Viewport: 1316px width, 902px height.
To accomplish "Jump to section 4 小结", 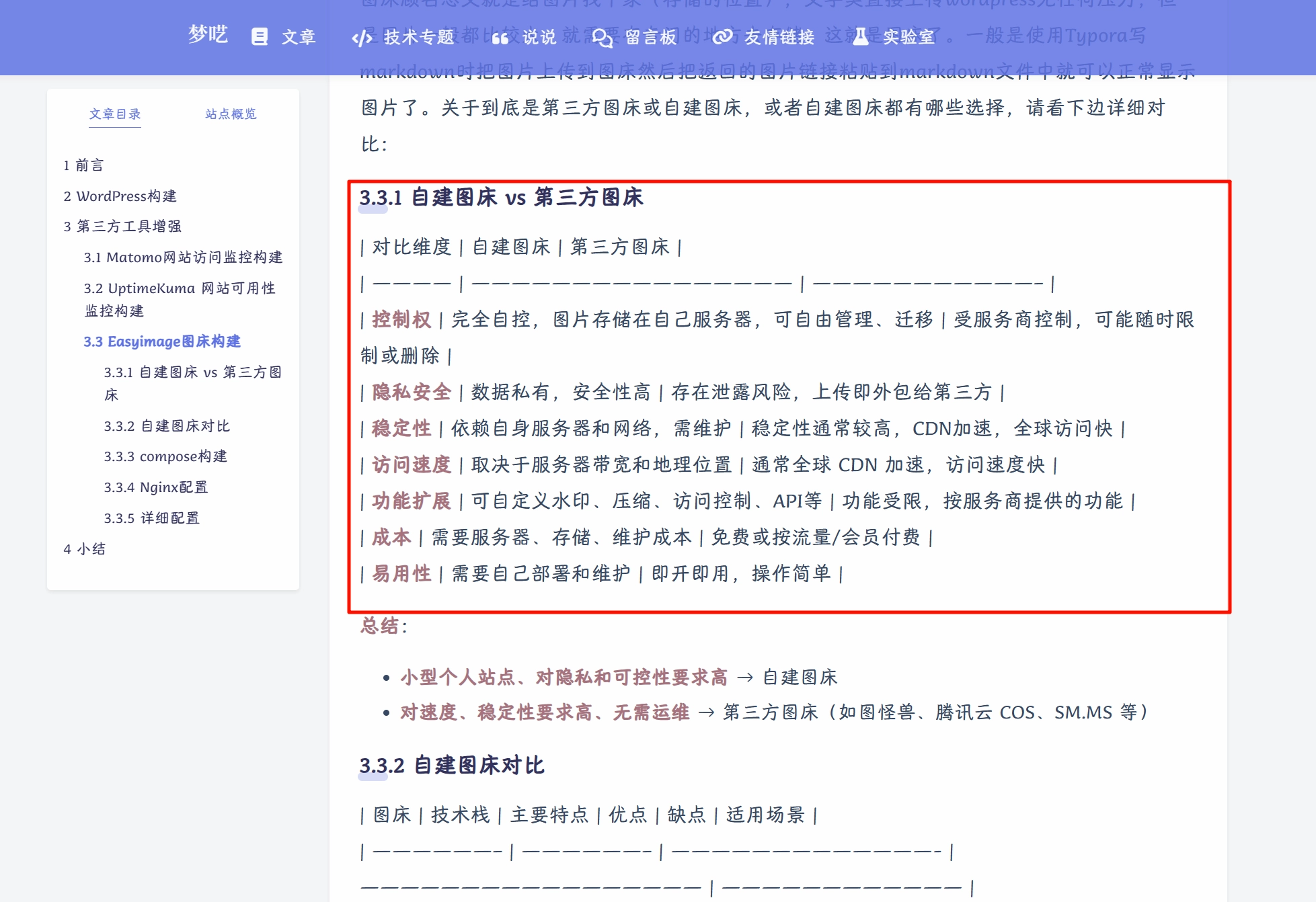I will point(85,549).
